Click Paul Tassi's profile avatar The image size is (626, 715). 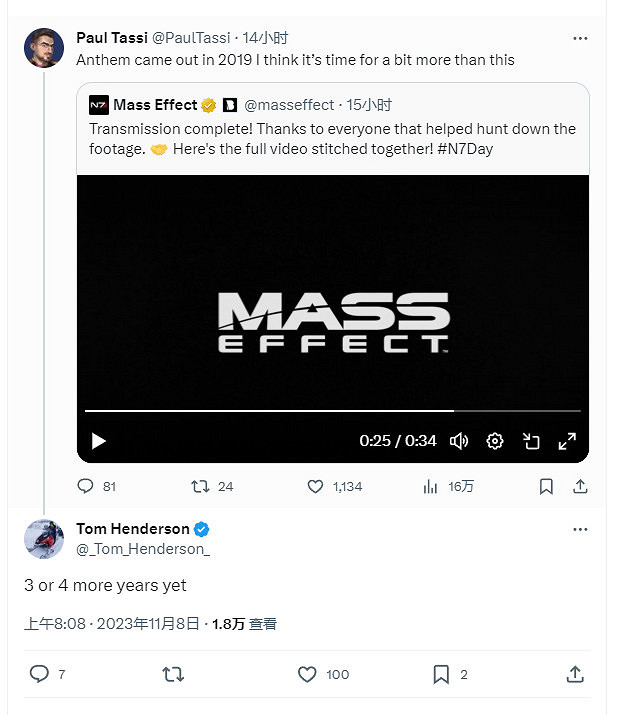click(x=44, y=48)
